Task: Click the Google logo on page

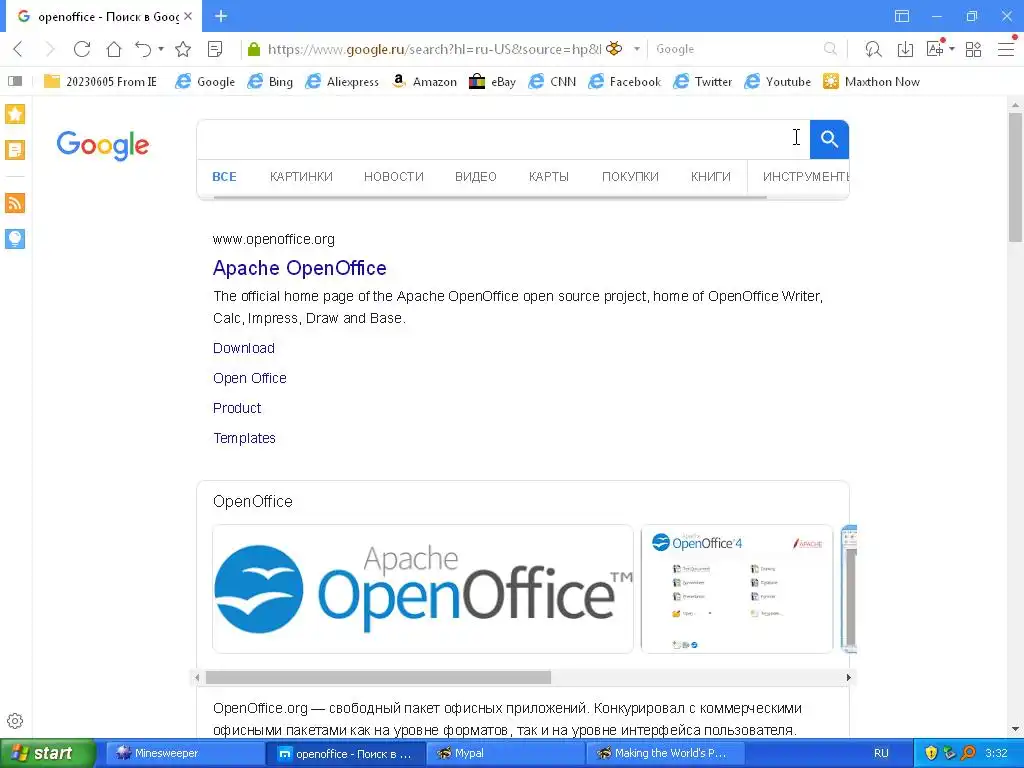Action: coord(103,145)
